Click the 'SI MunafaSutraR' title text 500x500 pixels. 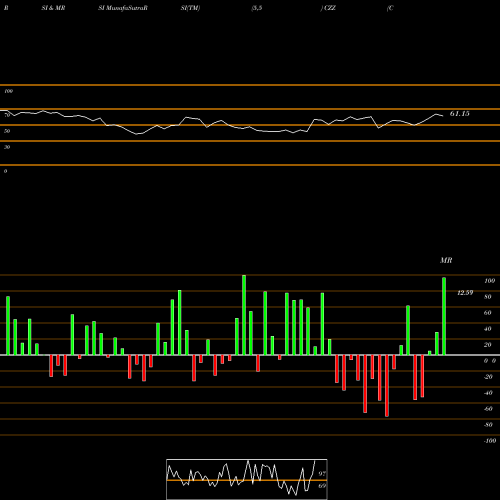tap(123, 8)
